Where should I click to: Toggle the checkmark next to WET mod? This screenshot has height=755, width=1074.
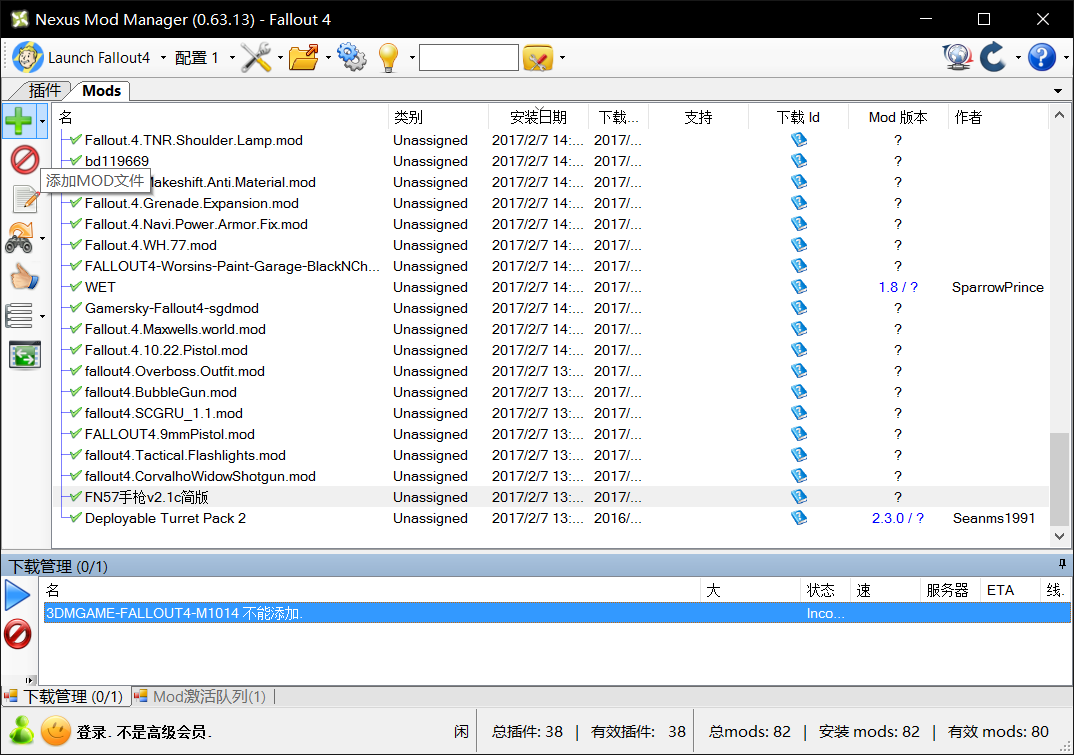pyautogui.click(x=74, y=287)
